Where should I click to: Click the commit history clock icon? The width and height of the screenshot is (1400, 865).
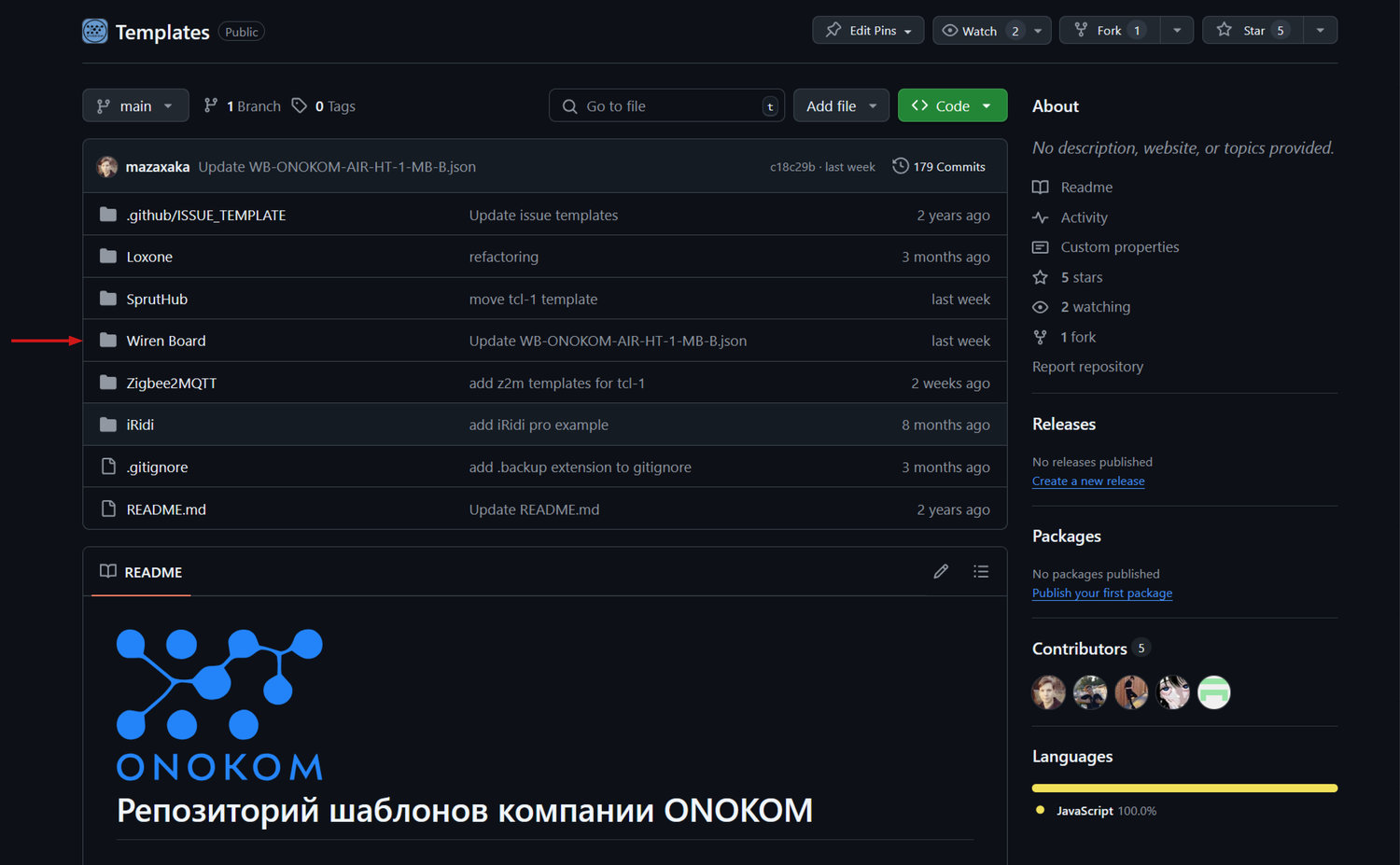(x=900, y=166)
